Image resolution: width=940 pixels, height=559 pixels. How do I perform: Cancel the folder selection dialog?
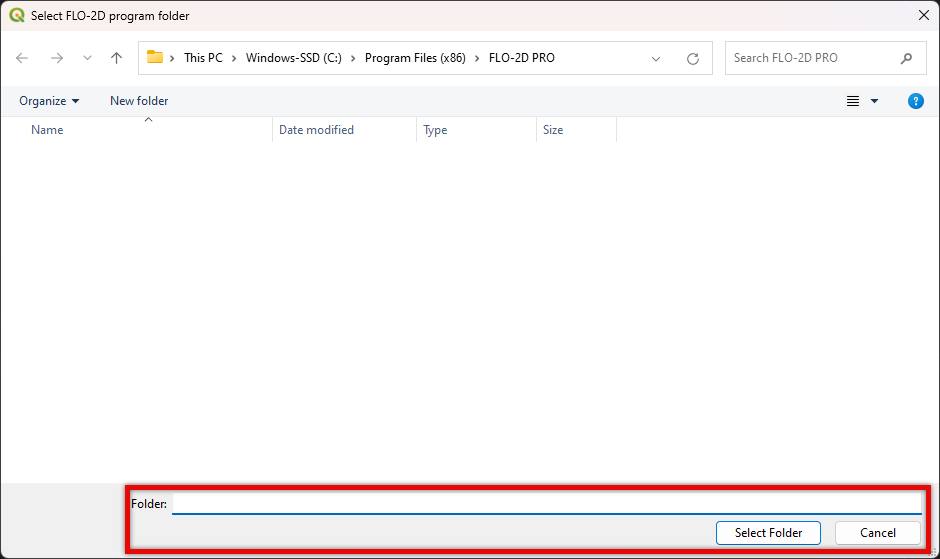click(877, 533)
